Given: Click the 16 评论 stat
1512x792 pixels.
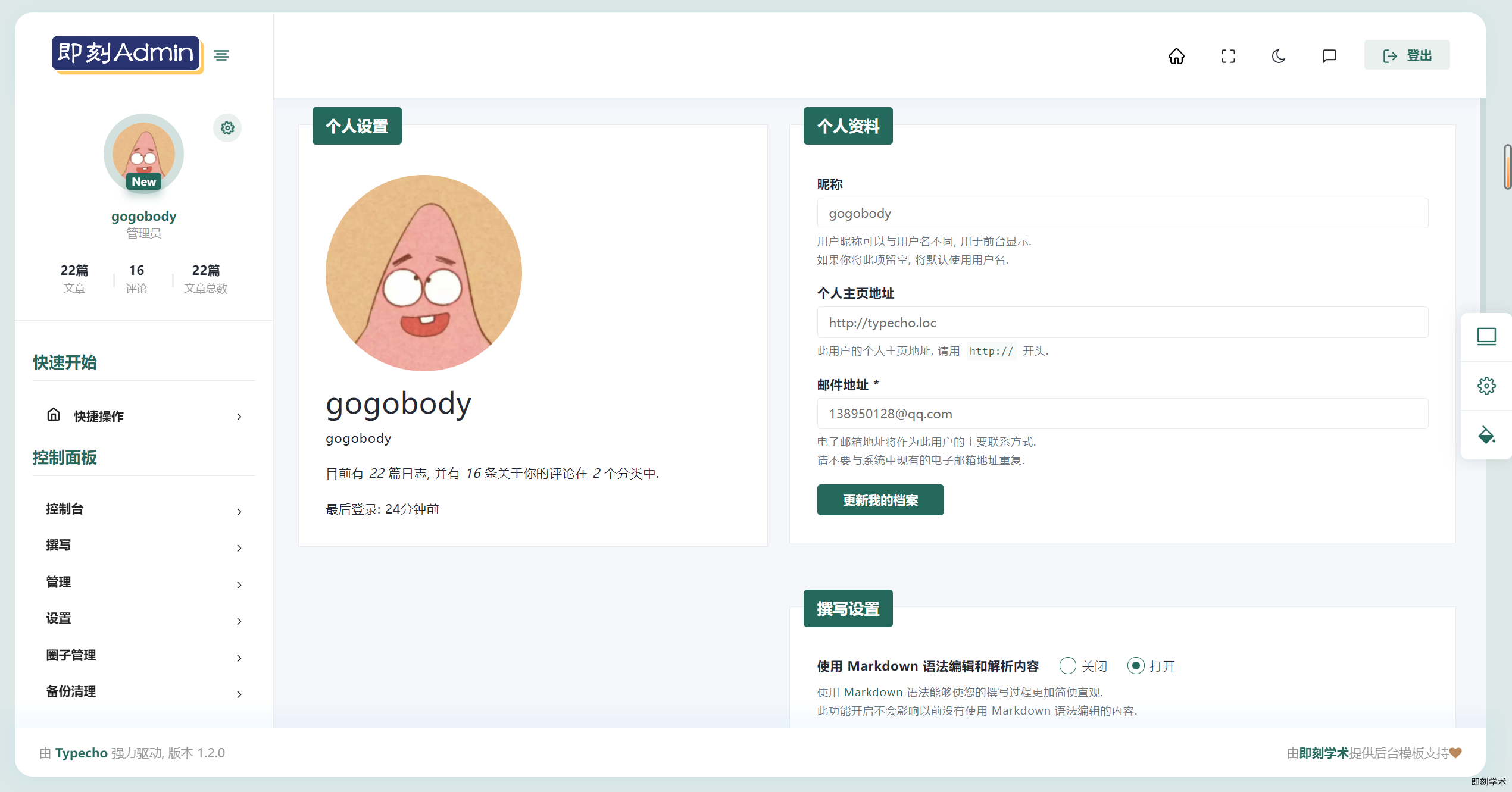Looking at the screenshot, I should 136,278.
